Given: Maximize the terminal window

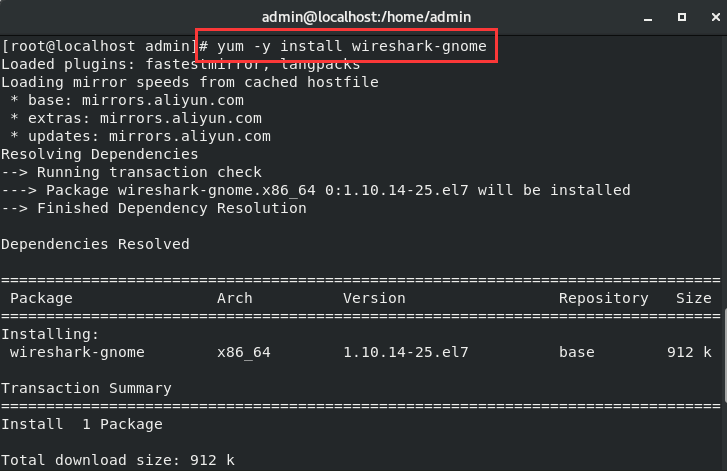Looking at the screenshot, I should coord(682,17).
